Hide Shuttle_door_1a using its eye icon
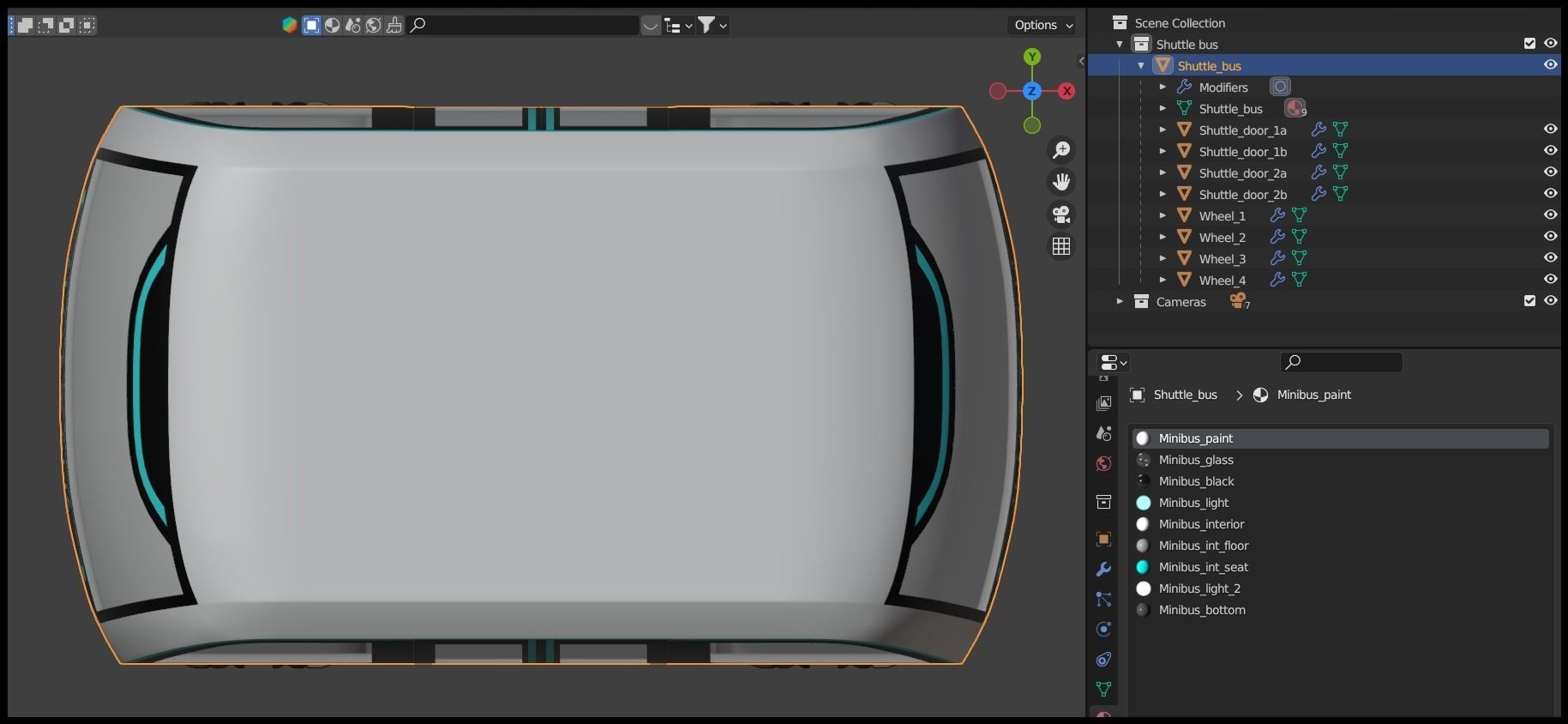 click(x=1550, y=129)
